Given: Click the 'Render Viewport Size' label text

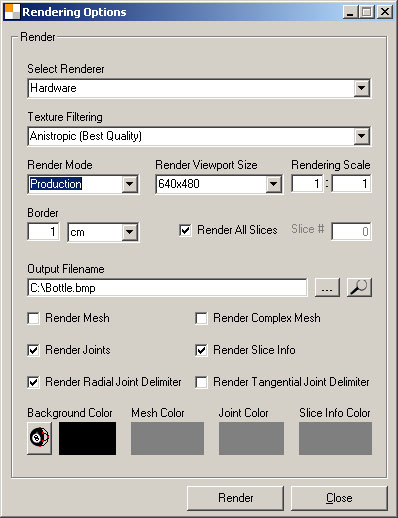Looking at the screenshot, I should click(x=206, y=165).
